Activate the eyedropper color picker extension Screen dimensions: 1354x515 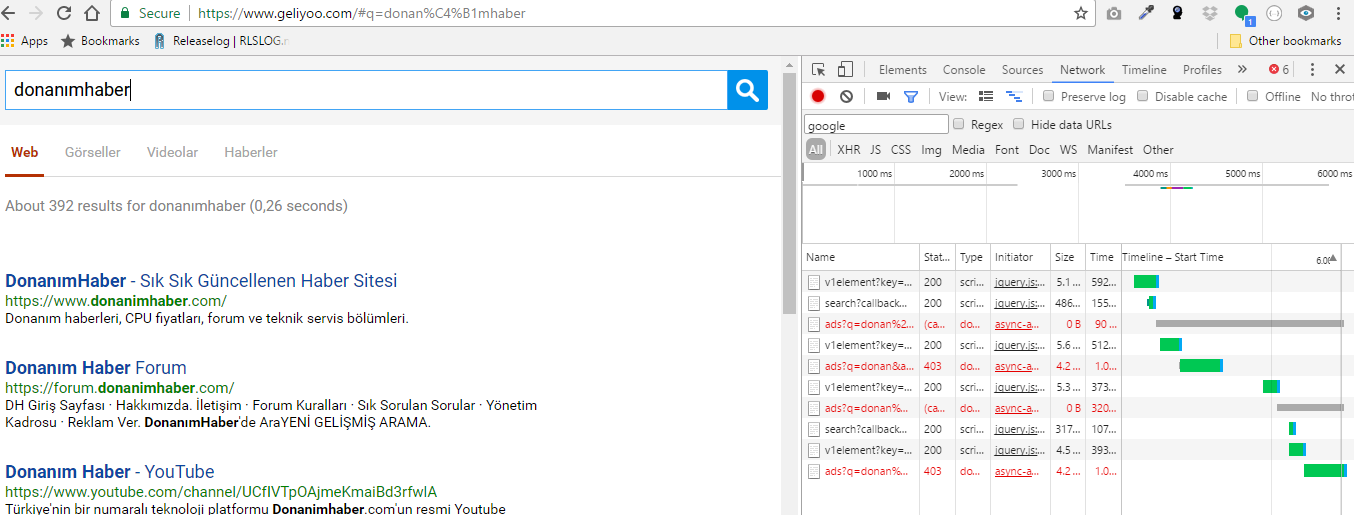(1146, 13)
